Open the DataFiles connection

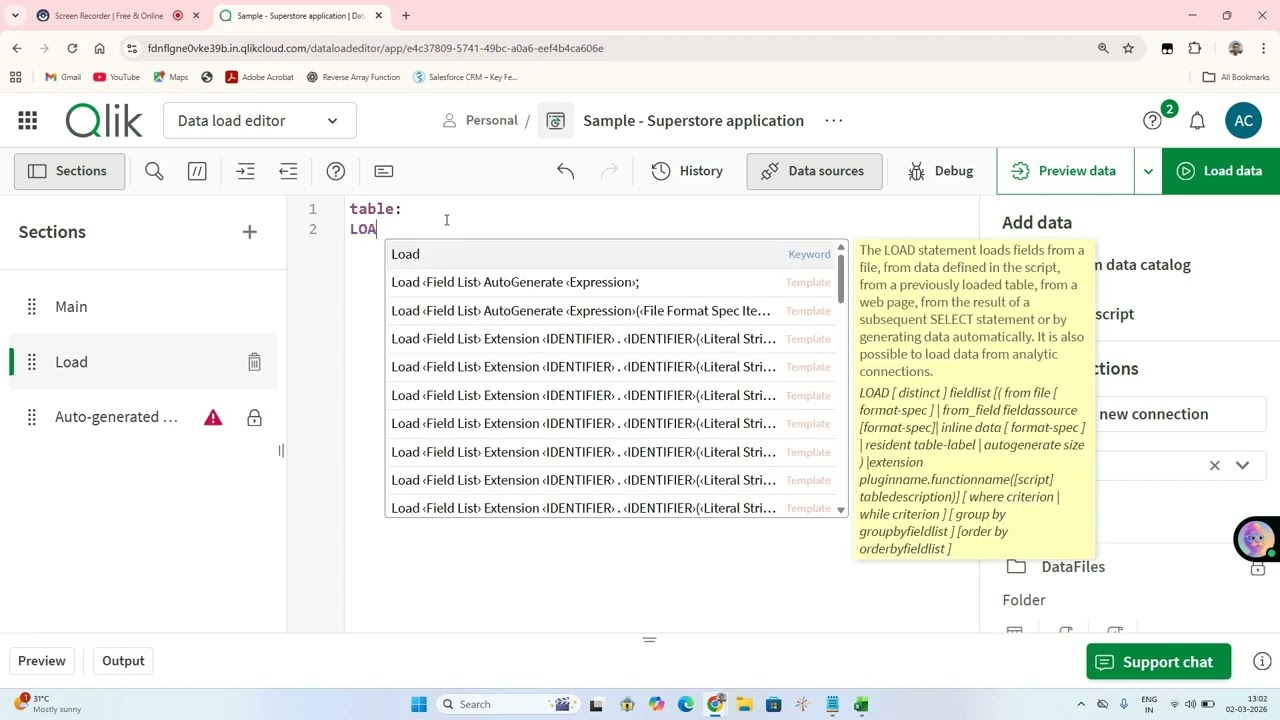click(1073, 567)
